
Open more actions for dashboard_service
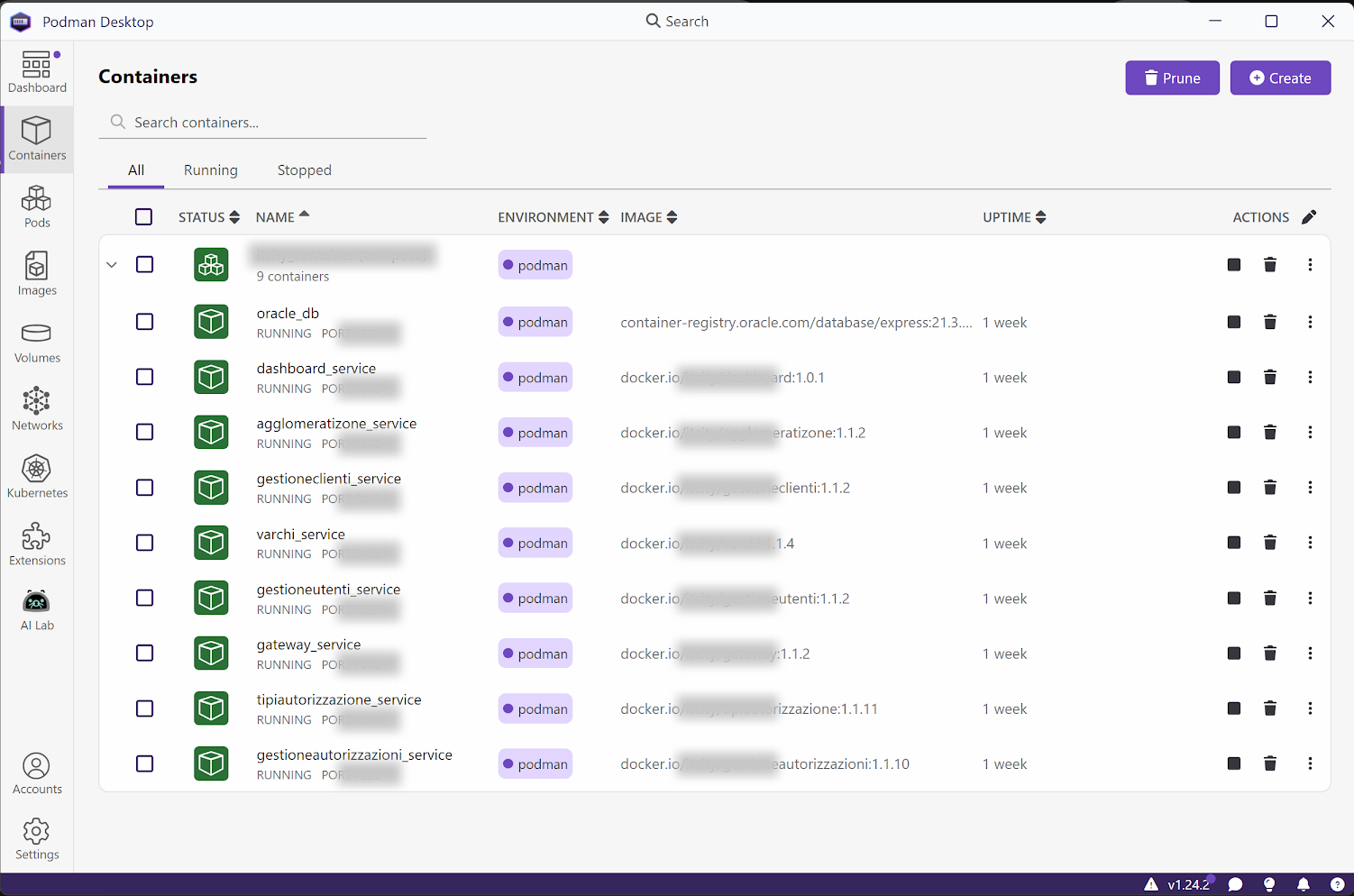pos(1310,377)
